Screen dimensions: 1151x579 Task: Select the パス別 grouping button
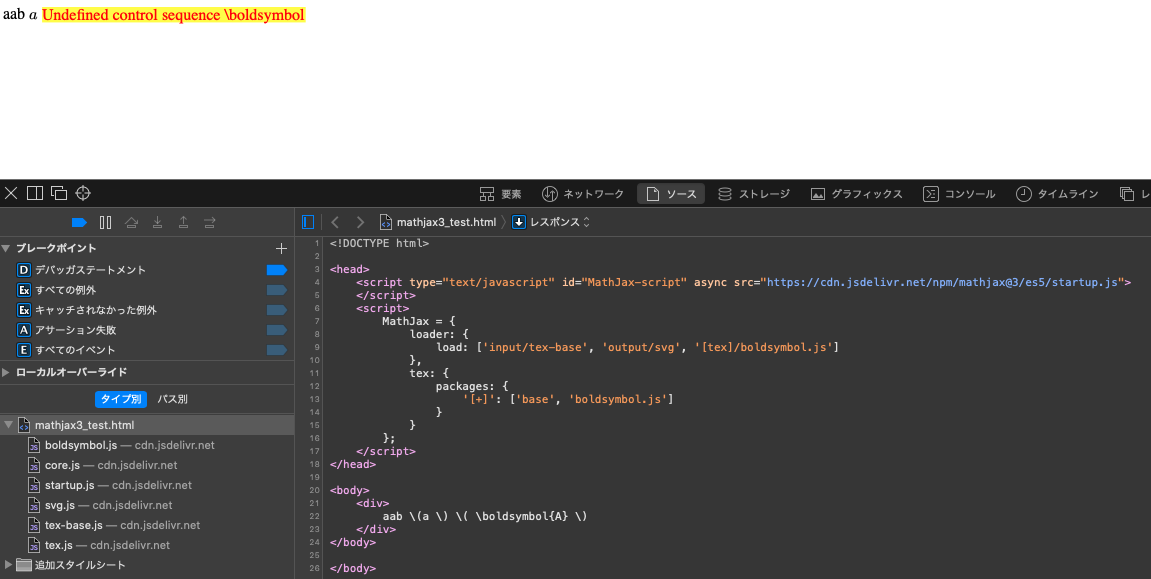173,399
